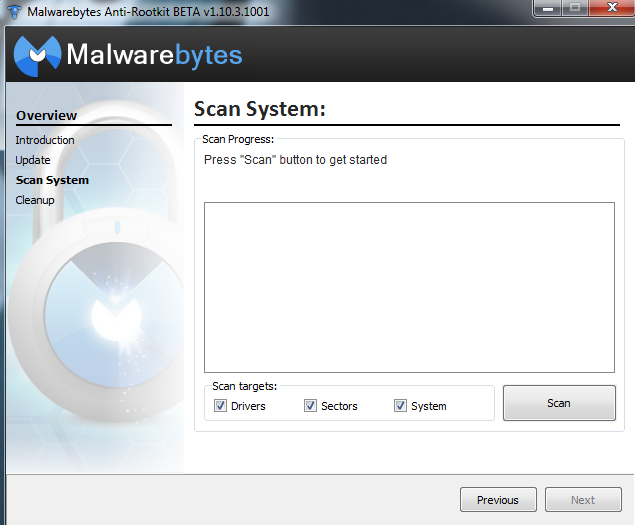Click 'Press "Scan" button to get started' text
635x525 pixels.
pos(295,160)
